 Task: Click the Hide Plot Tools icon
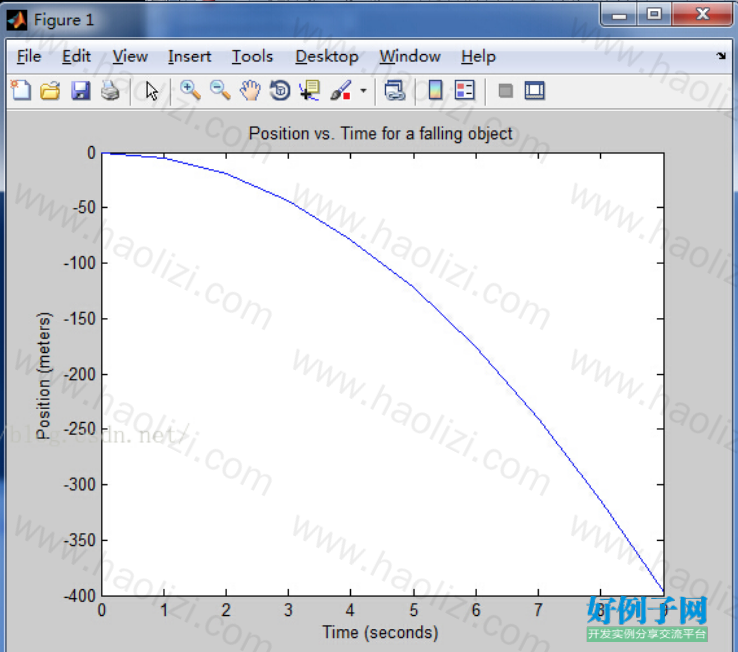[x=505, y=90]
